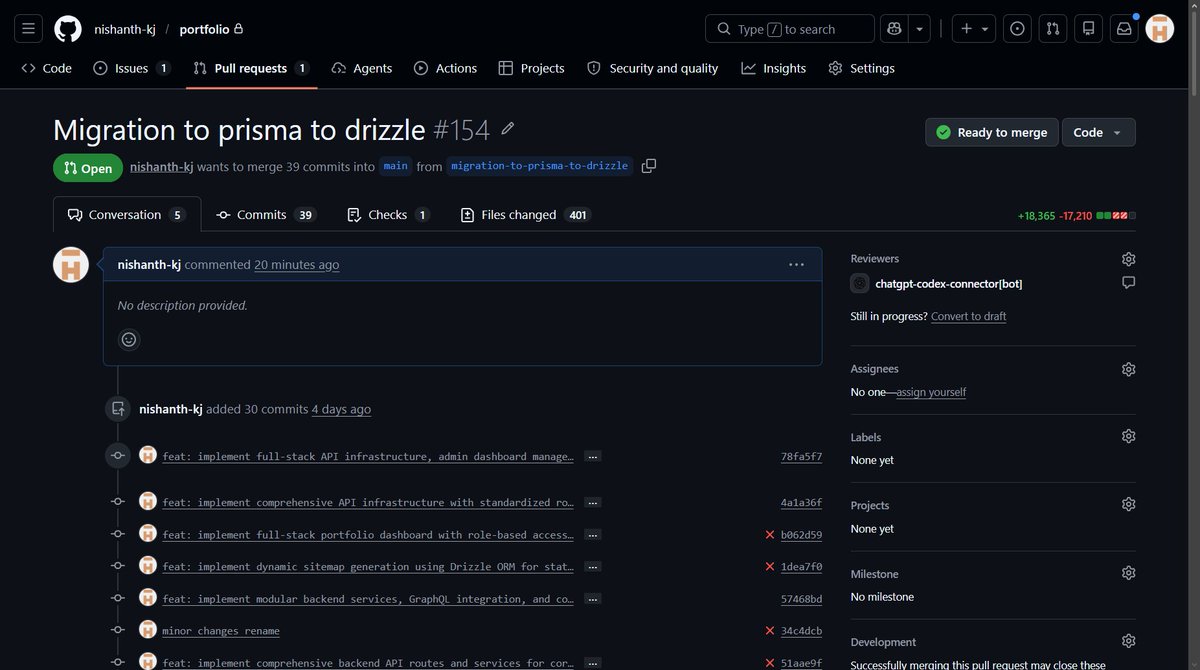Open the 4 days ago timestamp link
1200x670 pixels.
(341, 409)
